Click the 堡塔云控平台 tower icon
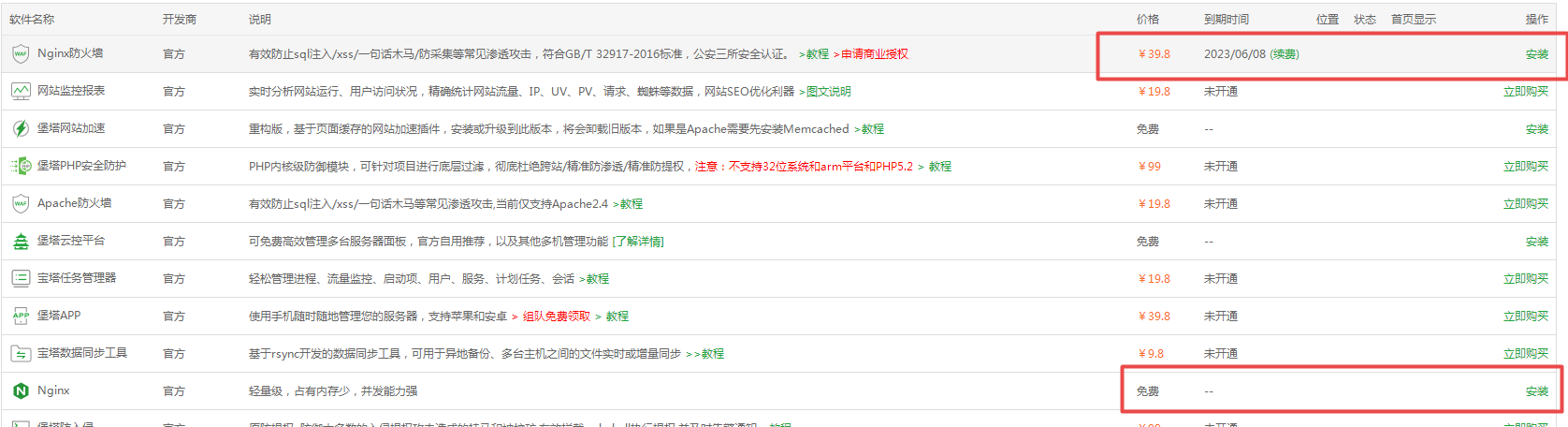The image size is (1568, 427). click(x=21, y=242)
